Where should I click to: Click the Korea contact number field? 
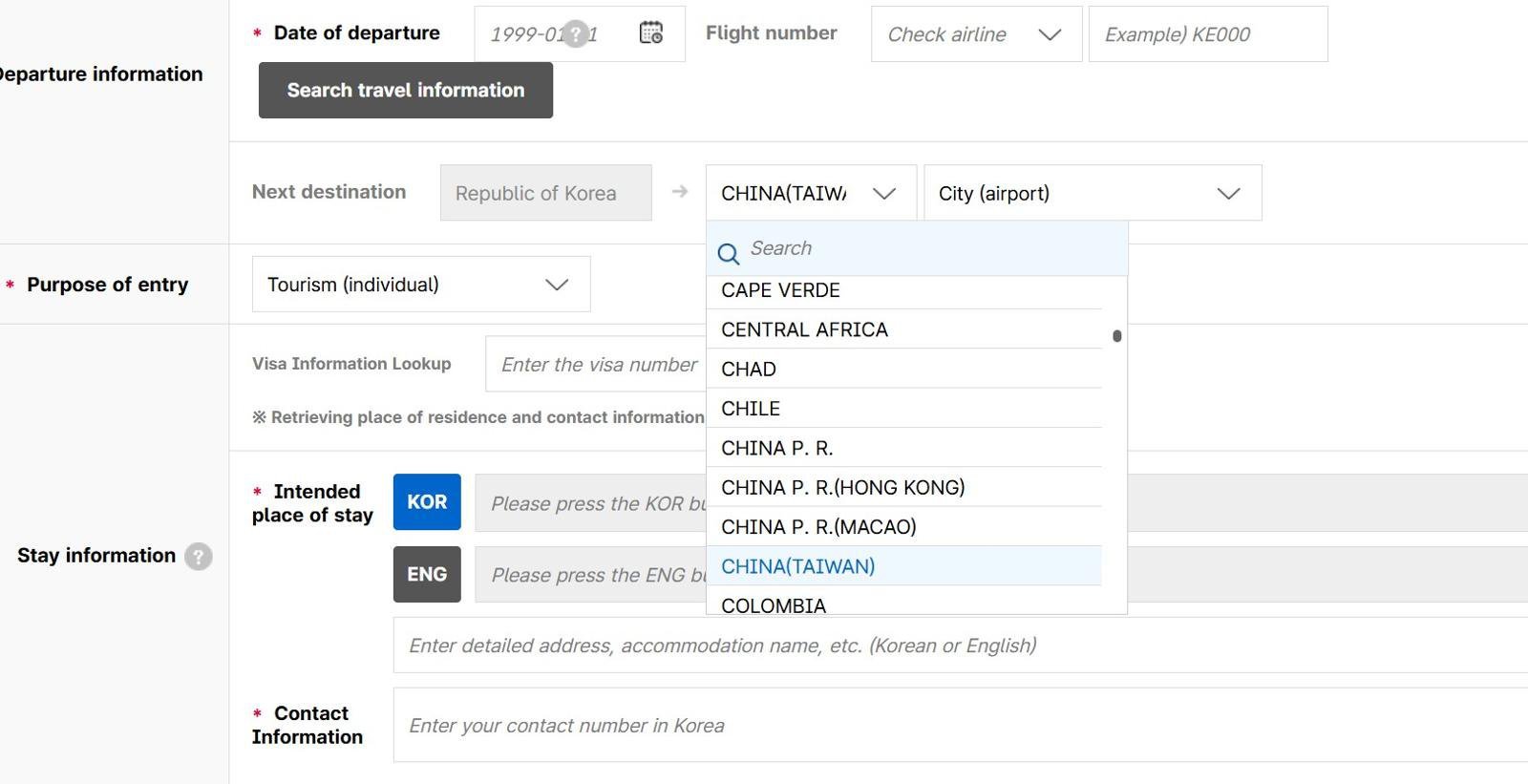pyautogui.click(x=955, y=726)
